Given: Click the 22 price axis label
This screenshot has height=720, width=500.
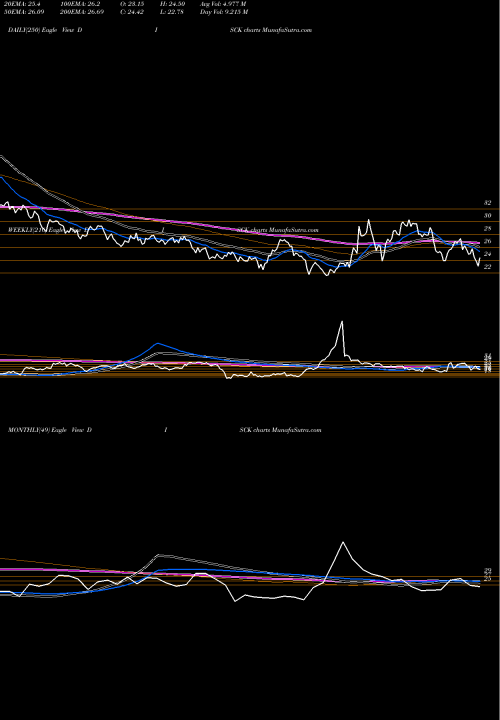Looking at the screenshot, I should (x=488, y=267).
